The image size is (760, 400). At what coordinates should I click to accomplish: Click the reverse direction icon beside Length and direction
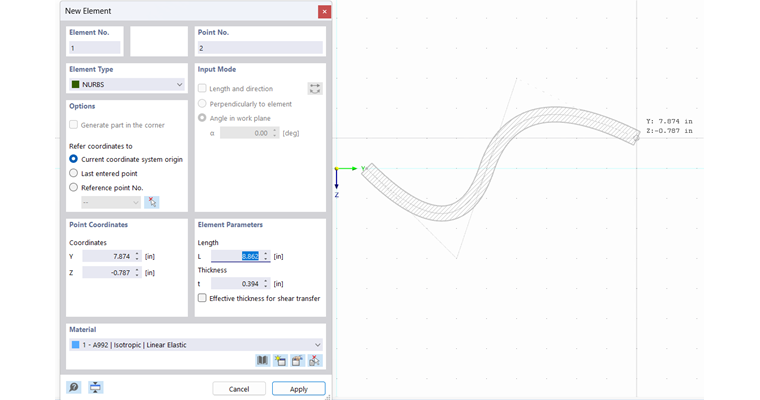pos(315,89)
